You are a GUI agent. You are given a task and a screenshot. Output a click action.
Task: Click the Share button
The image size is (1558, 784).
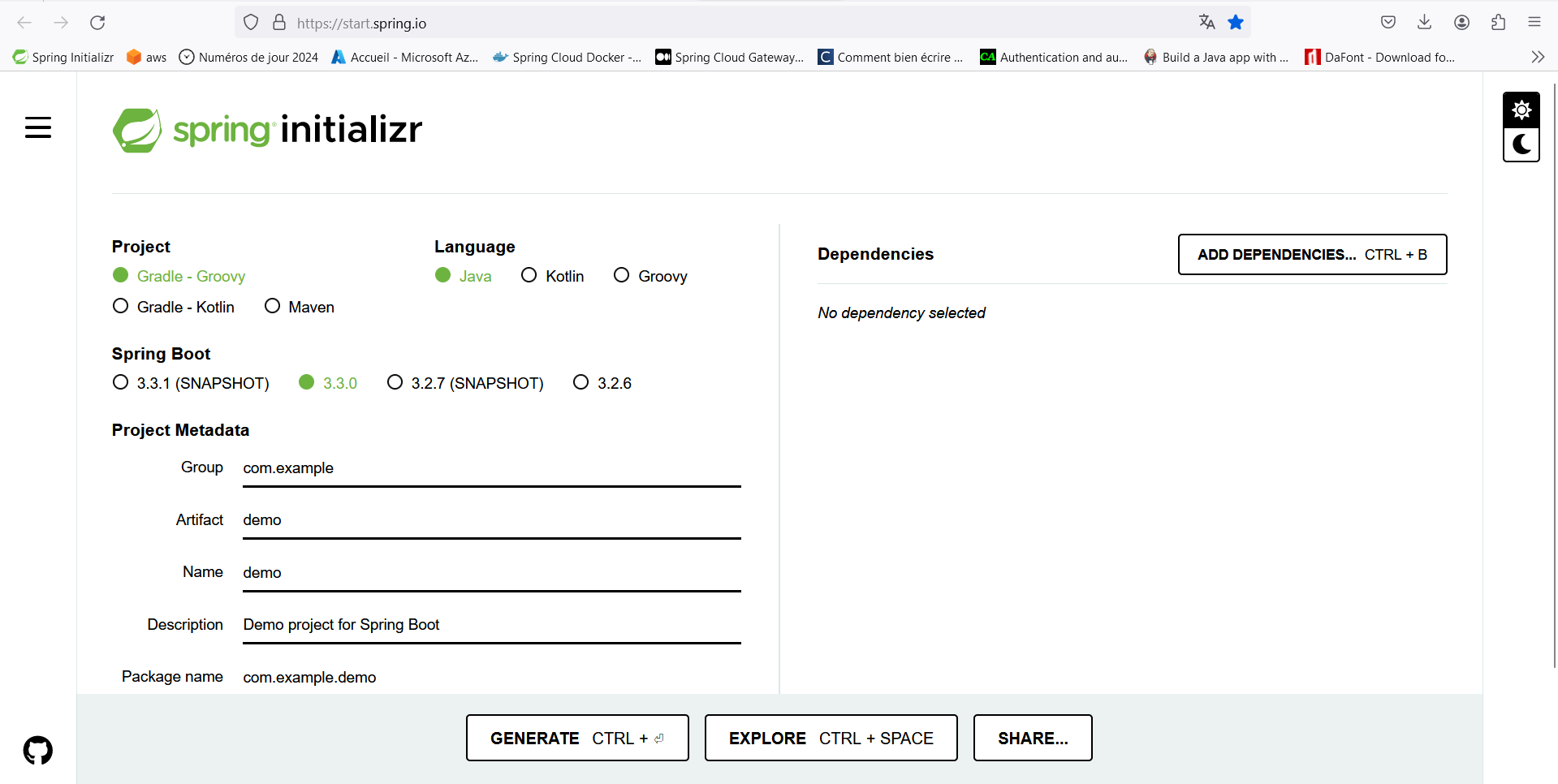click(1033, 739)
